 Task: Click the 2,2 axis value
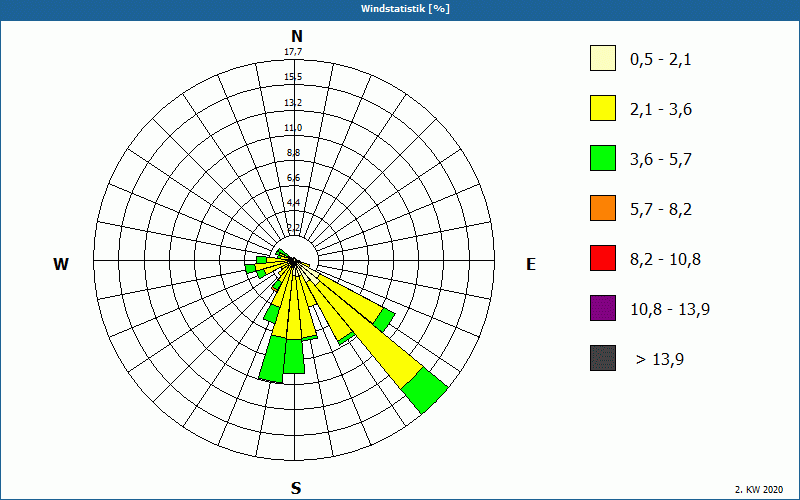coord(293,227)
